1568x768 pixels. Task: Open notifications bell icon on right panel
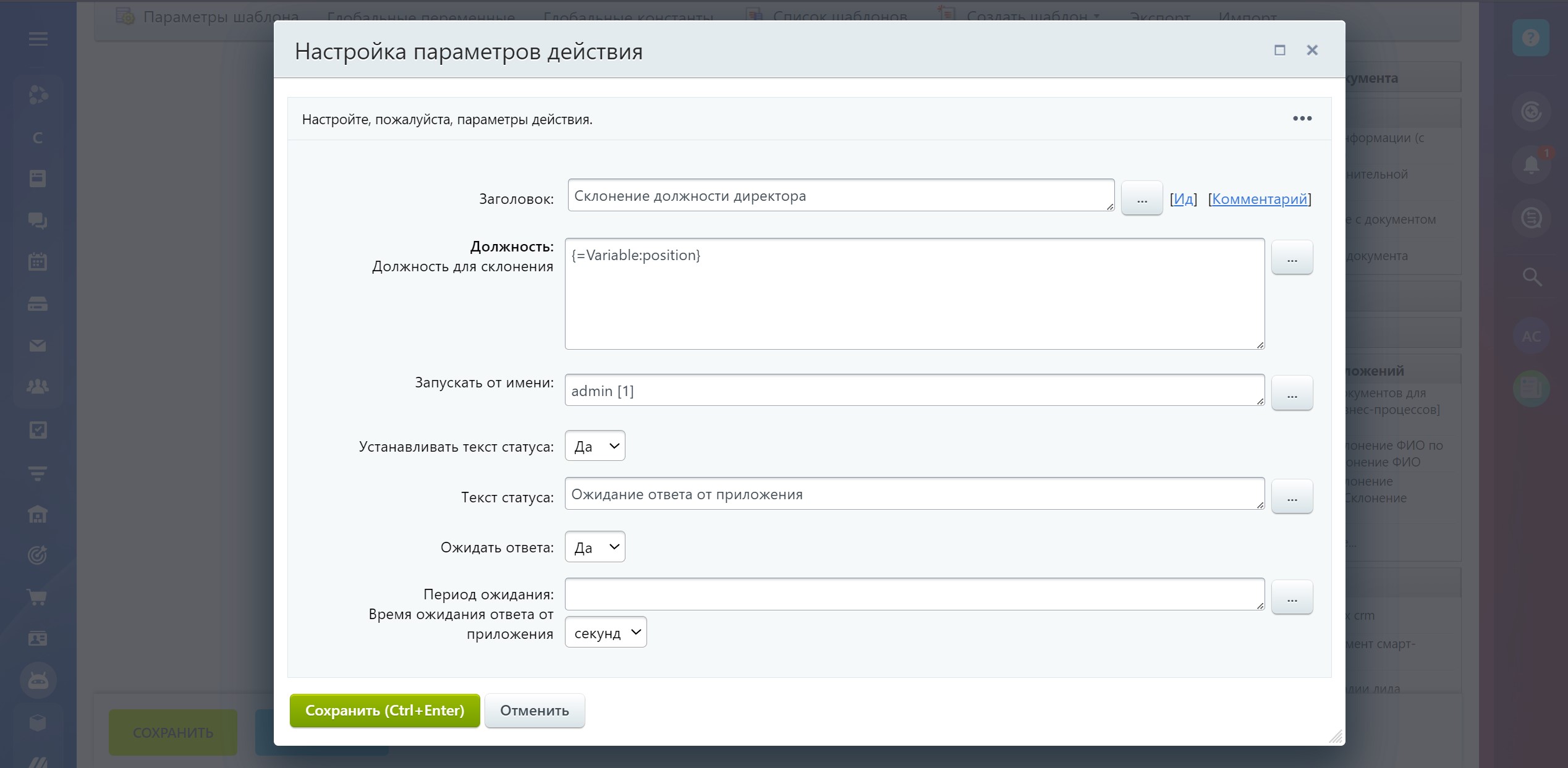[1531, 165]
